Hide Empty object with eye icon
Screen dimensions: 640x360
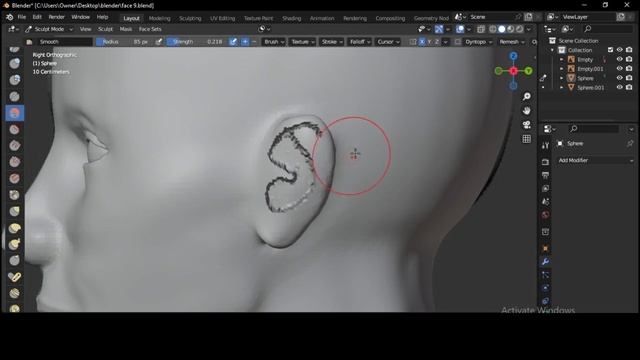(x=620, y=60)
